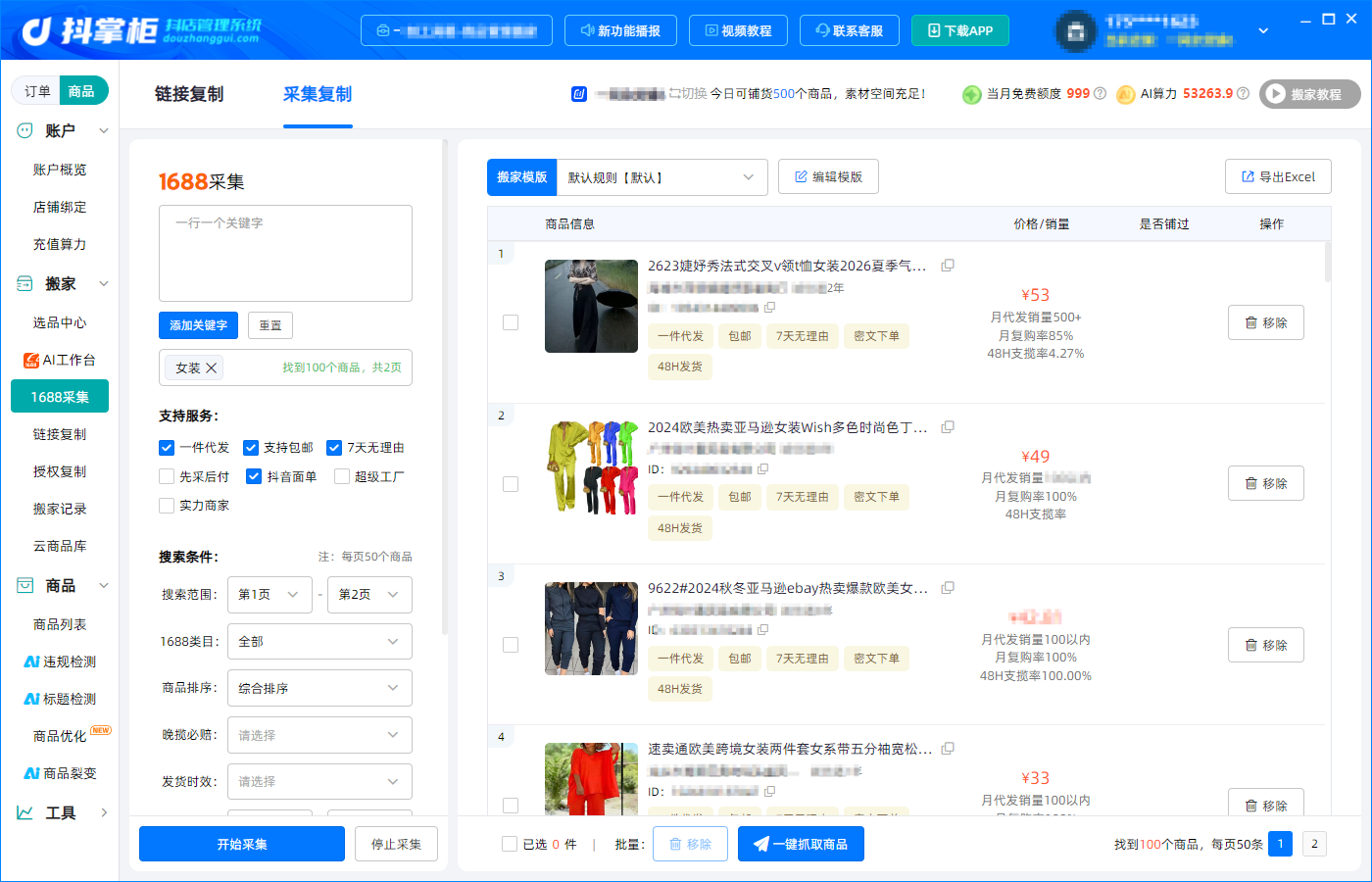Click the AI算力 help question icon
This screenshot has width=1372, height=882.
1243,93
